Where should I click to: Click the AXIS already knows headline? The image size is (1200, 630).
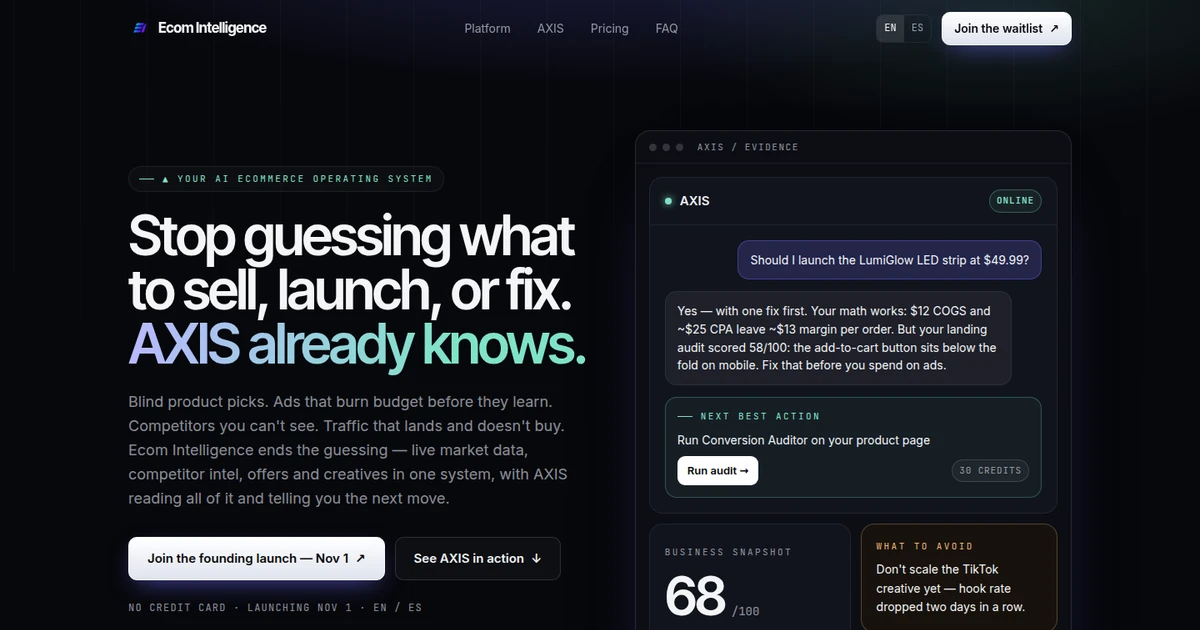[x=357, y=344]
